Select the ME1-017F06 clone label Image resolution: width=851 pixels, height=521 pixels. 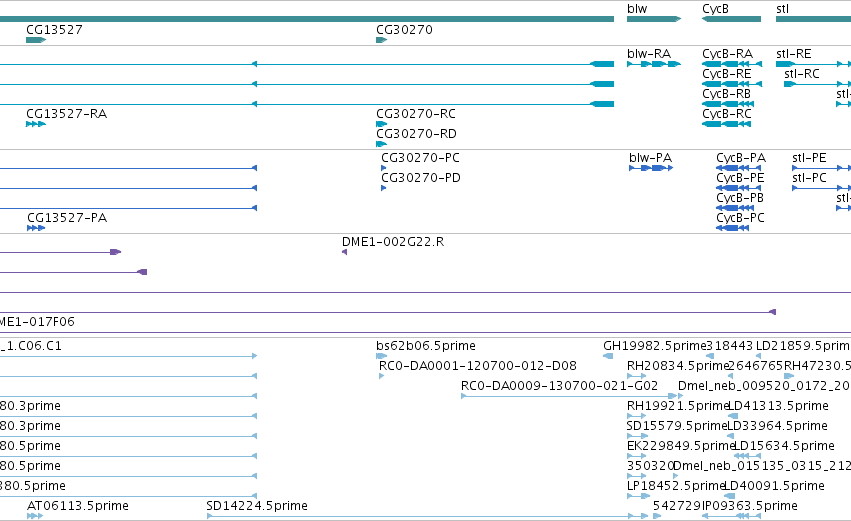click(37, 322)
